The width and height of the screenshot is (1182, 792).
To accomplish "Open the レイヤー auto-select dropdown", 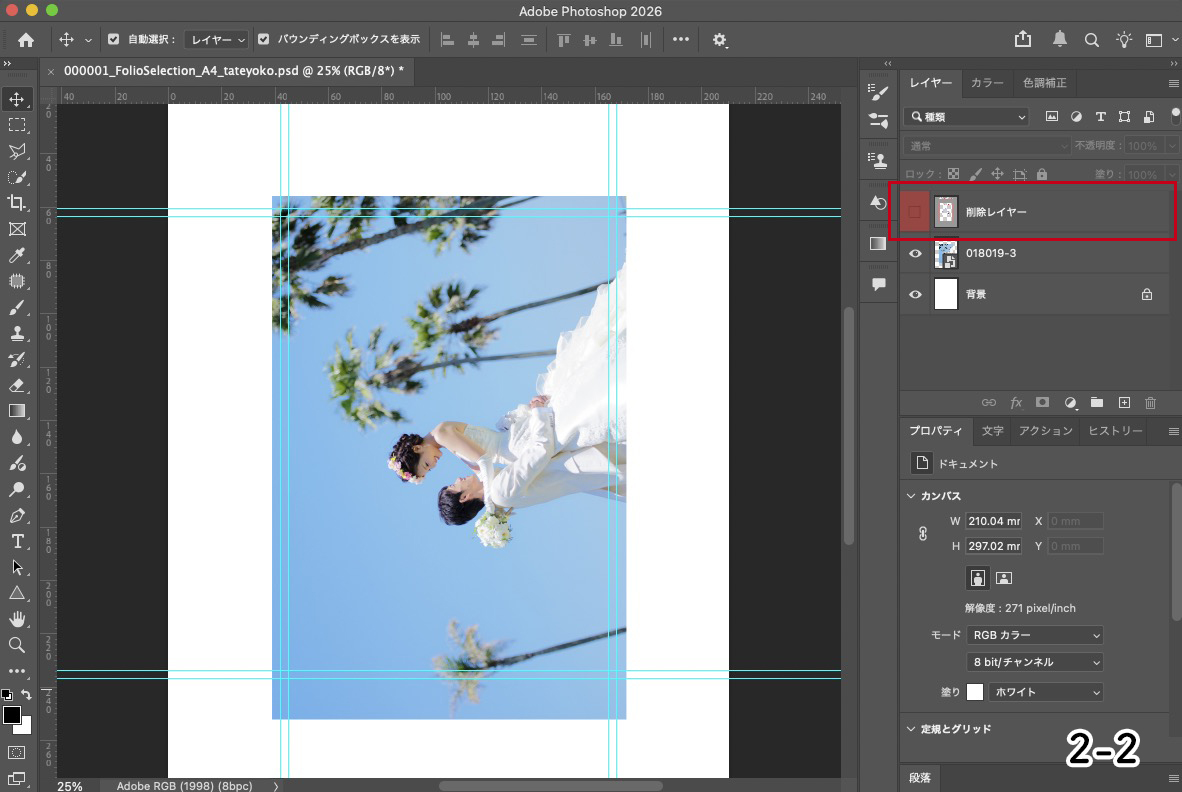I will [216, 40].
